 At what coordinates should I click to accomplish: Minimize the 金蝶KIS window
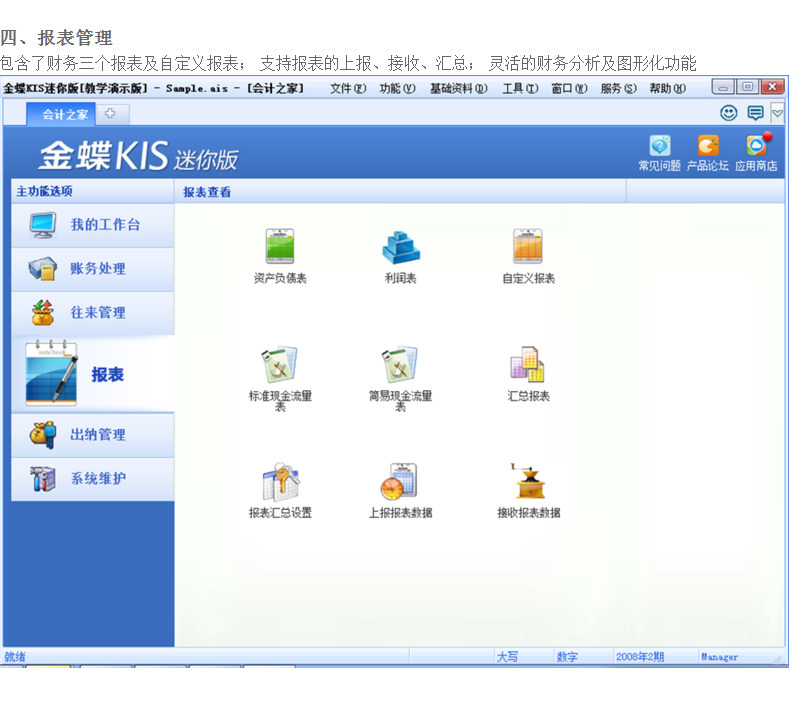[x=723, y=87]
